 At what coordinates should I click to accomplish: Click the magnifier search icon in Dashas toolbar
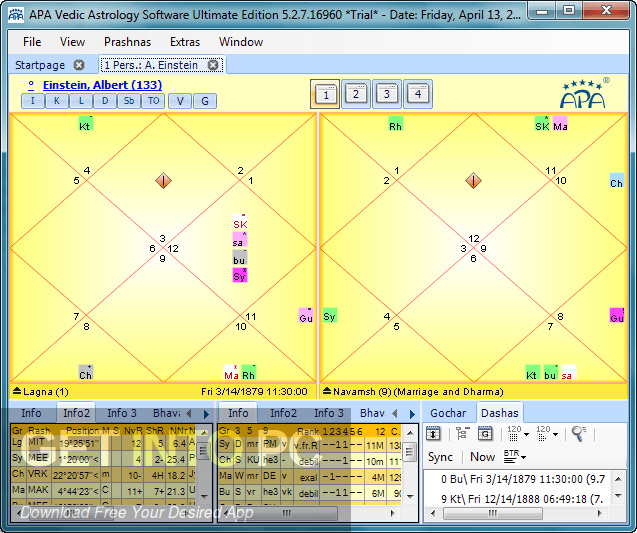click(x=578, y=433)
